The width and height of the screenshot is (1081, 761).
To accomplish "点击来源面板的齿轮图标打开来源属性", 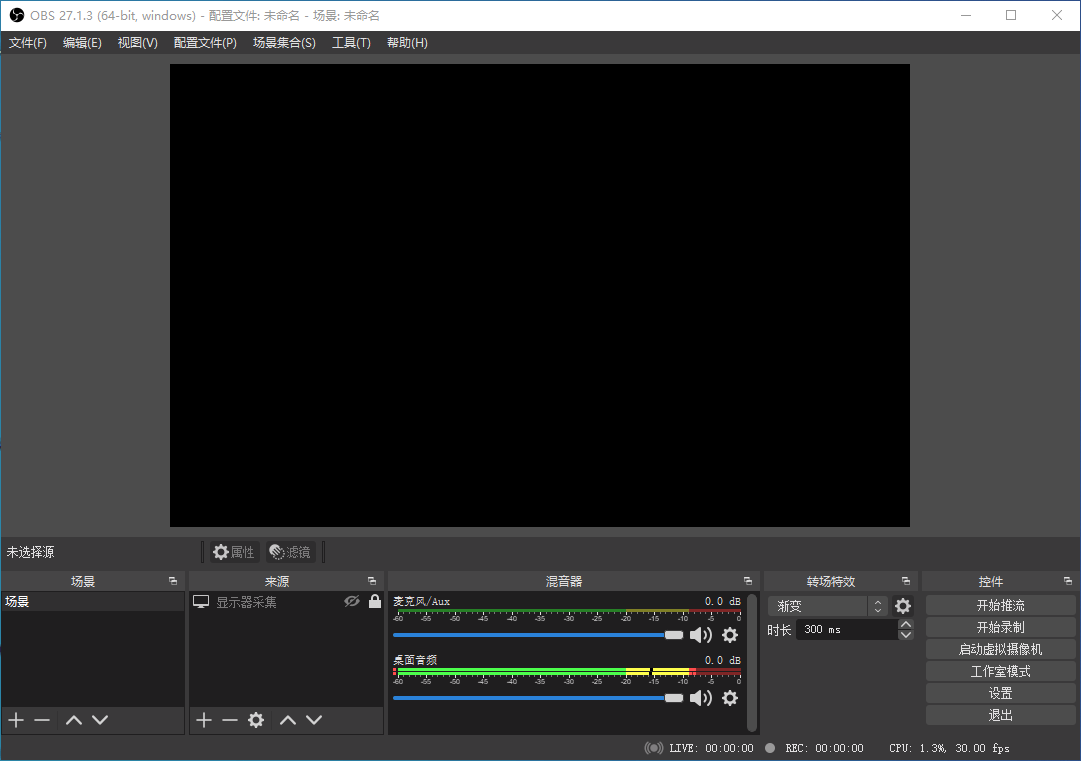I will click(255, 719).
